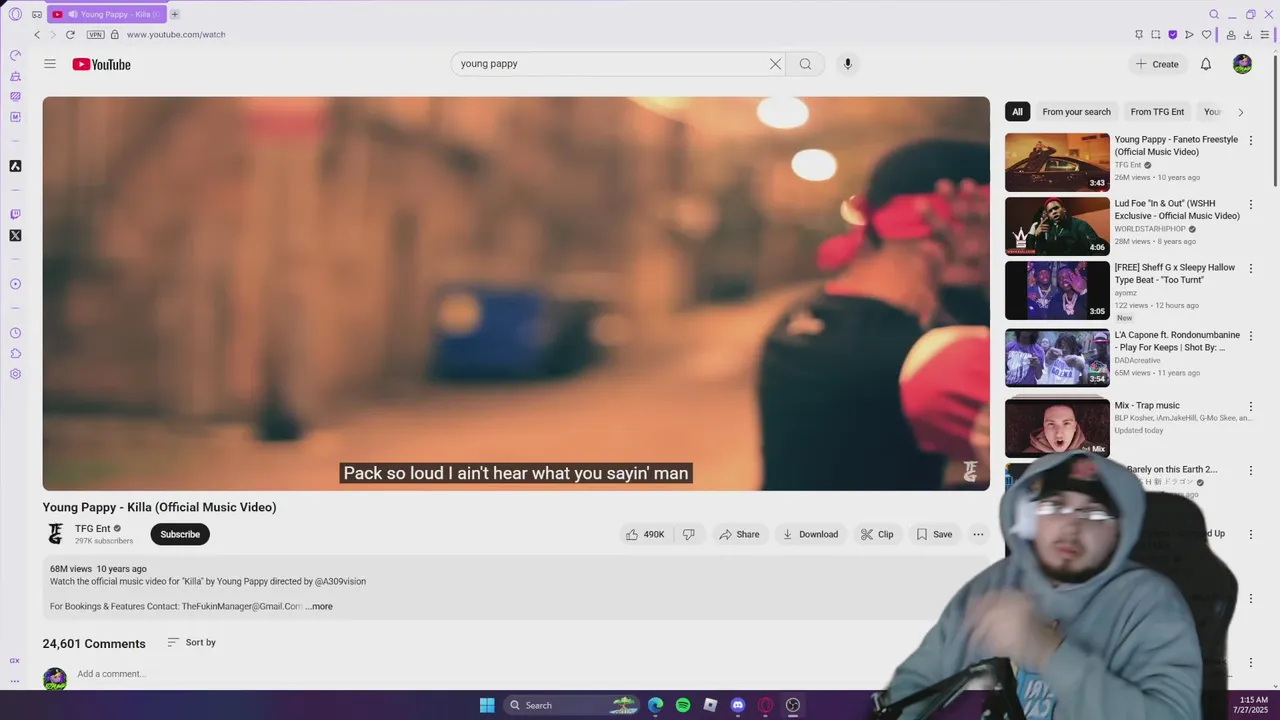Viewport: 1280px width, 720px height.
Task: Open options for Lud Foe video
Action: (1250, 204)
